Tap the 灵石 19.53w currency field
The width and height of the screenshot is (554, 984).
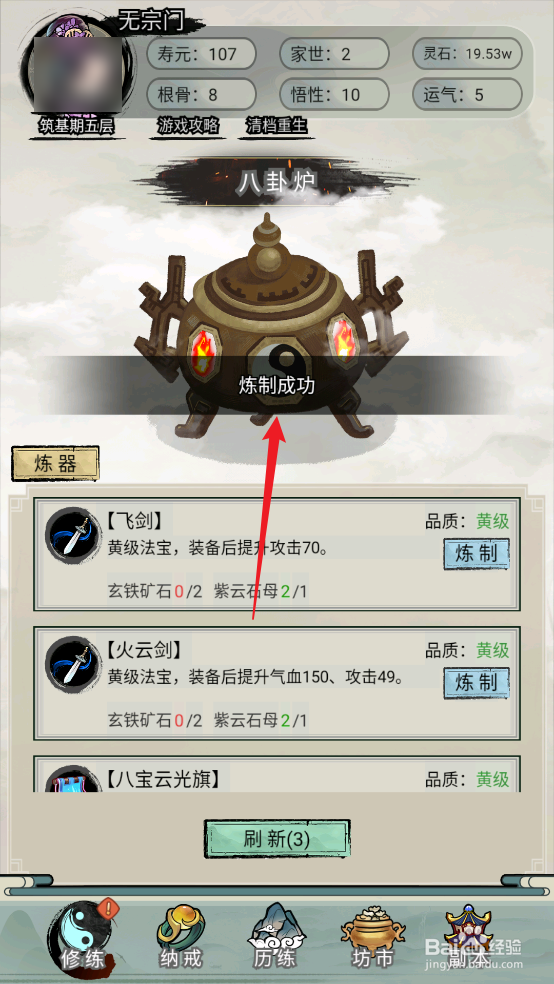[467, 54]
